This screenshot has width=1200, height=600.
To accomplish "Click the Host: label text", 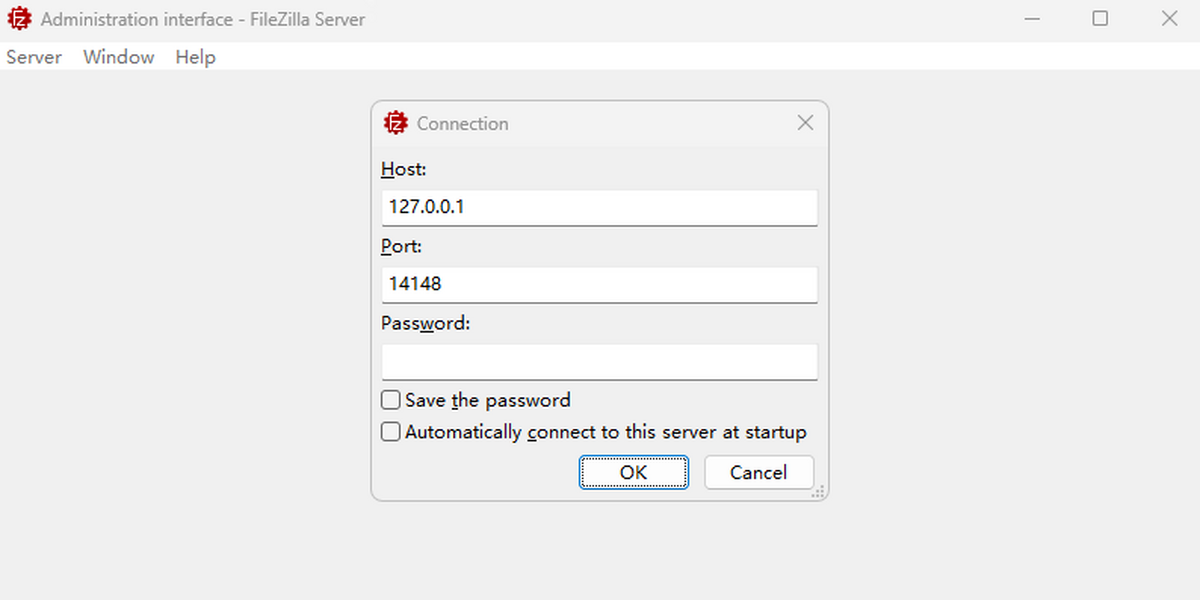I will pyautogui.click(x=404, y=170).
